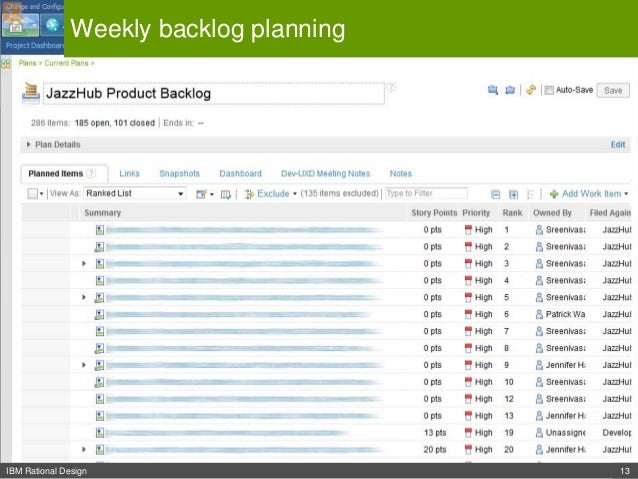Open the View As Ranked List combo box
The image size is (638, 479).
135,193
